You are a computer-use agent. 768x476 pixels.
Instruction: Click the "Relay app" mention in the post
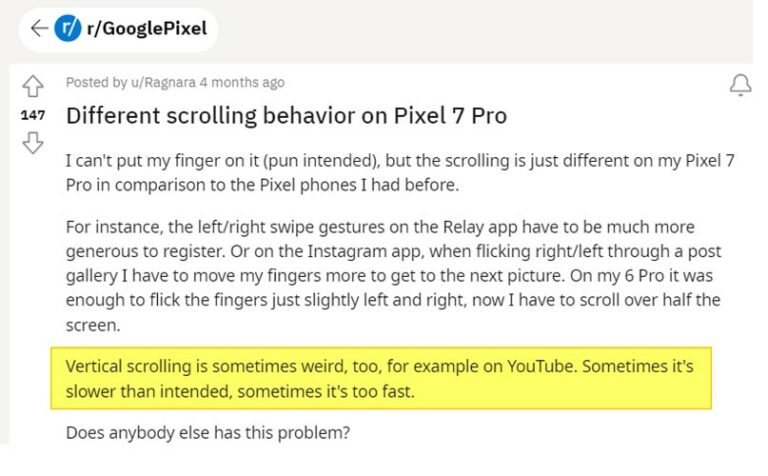pyautogui.click(x=480, y=227)
